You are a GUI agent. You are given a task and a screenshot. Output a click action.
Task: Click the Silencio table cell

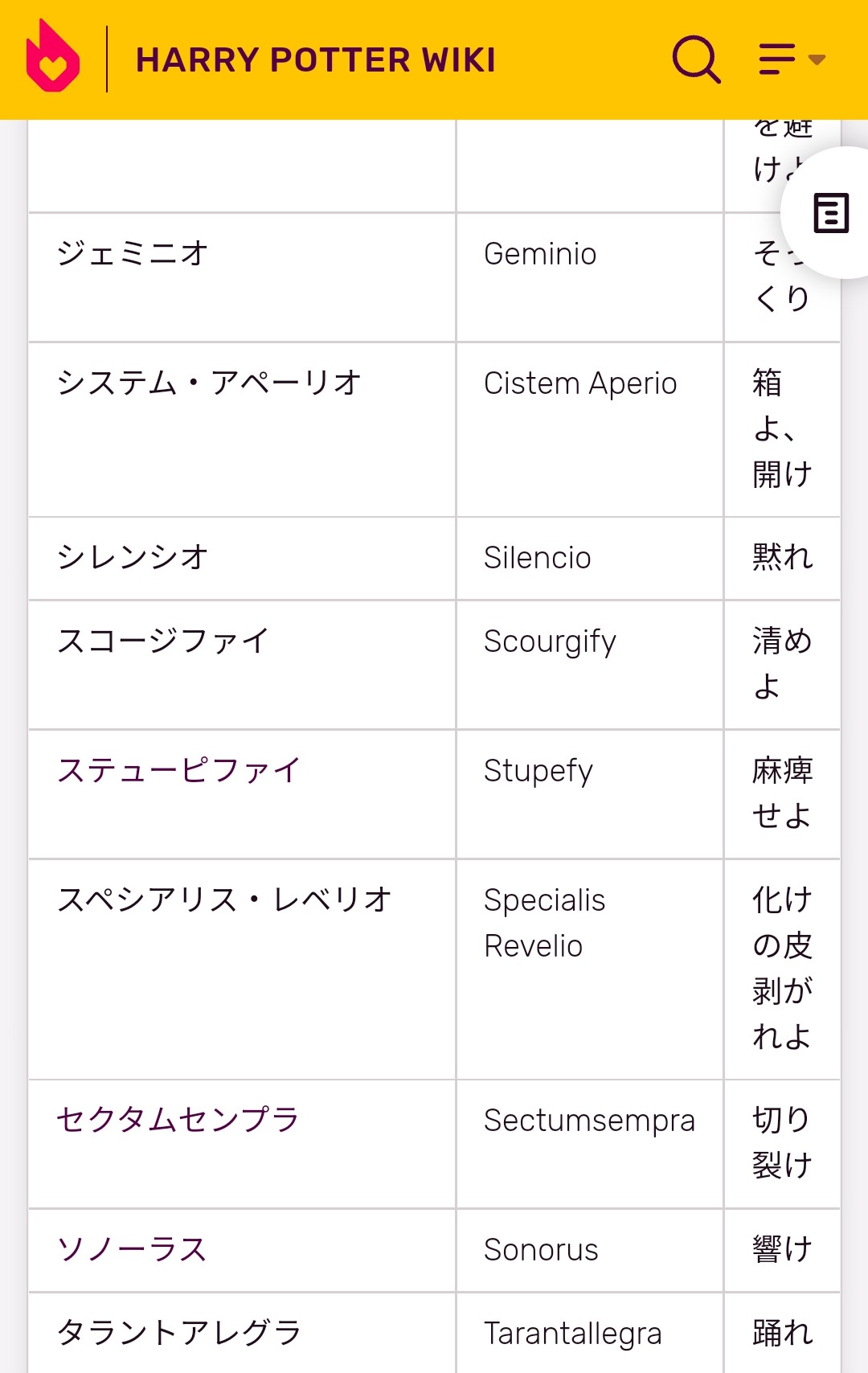click(x=590, y=559)
